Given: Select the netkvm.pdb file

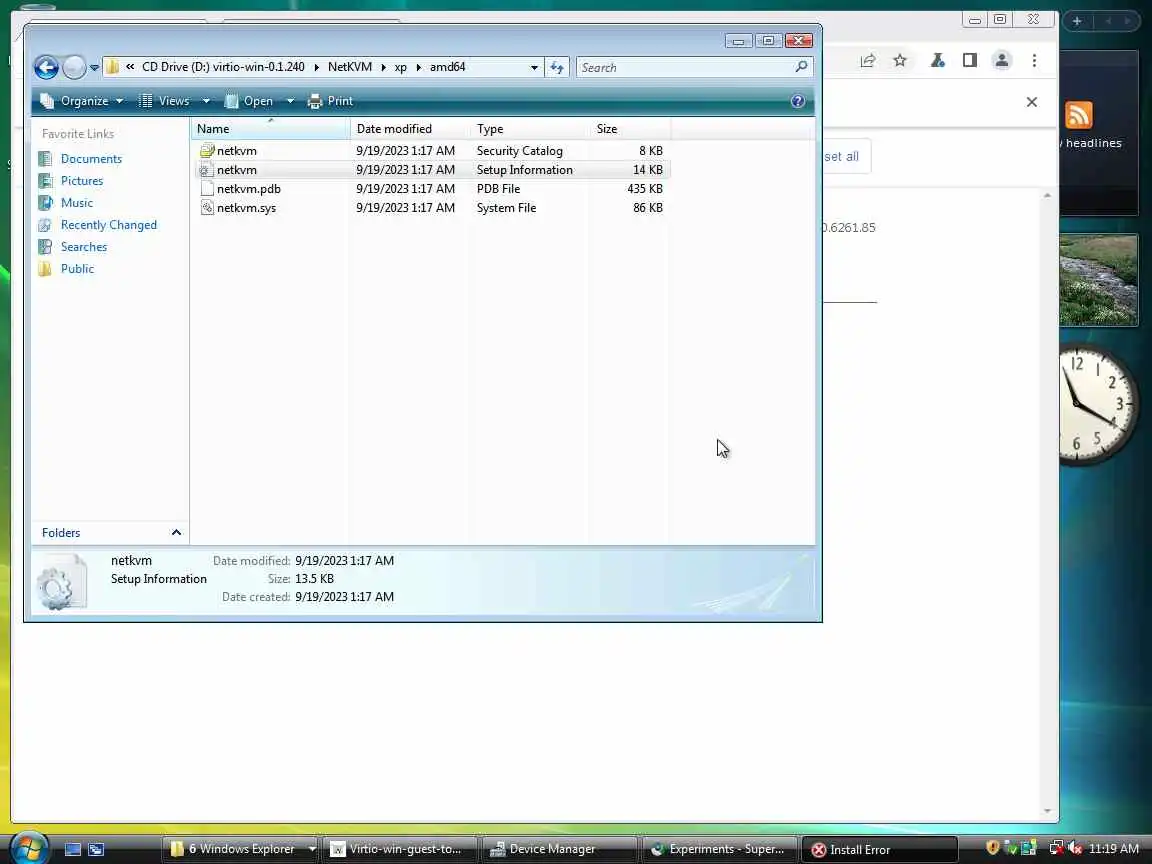Looking at the screenshot, I should point(432,189).
